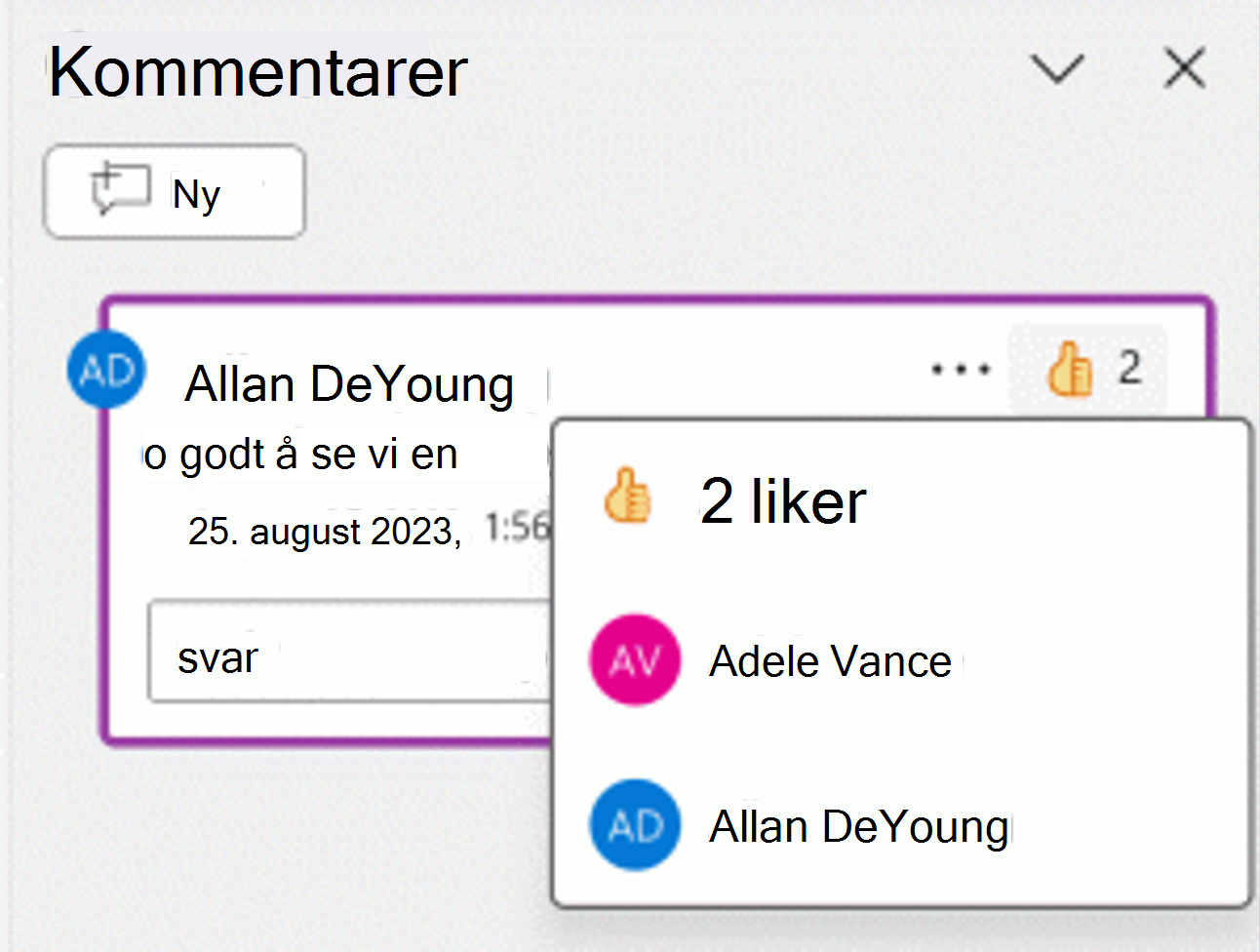Click into the svar reply field

pyautogui.click(x=351, y=652)
